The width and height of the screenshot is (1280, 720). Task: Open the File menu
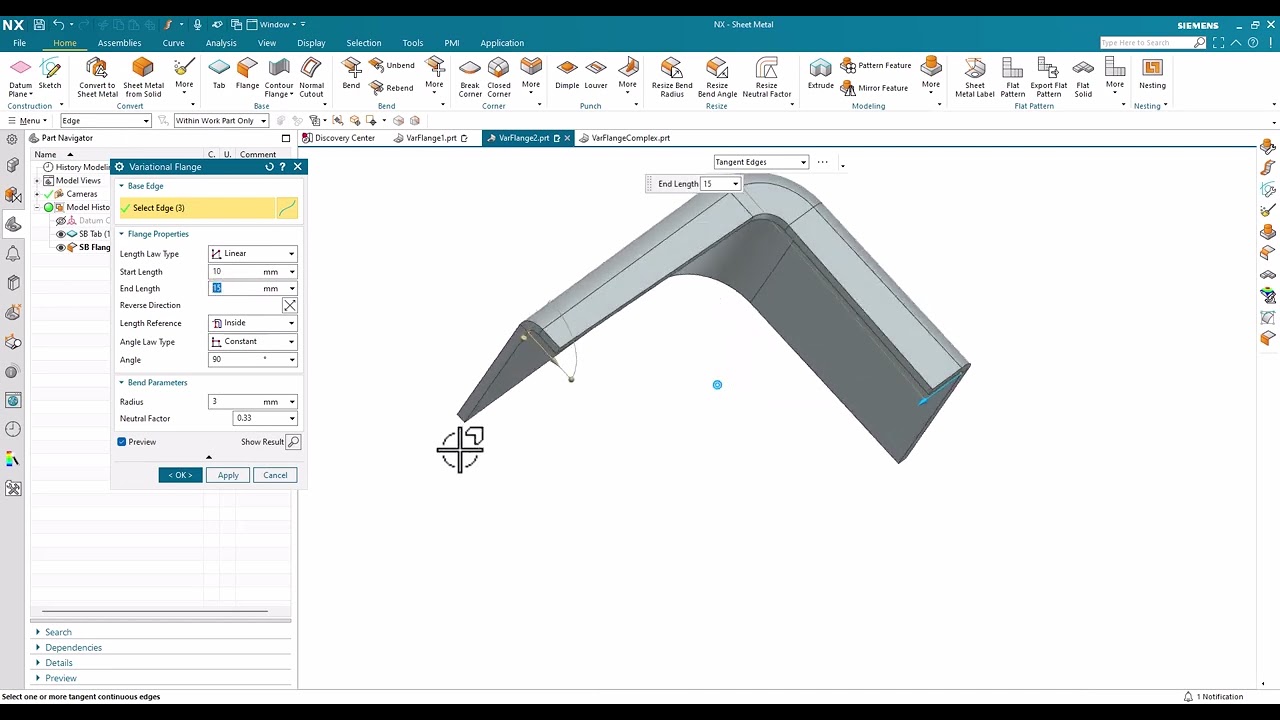pos(19,43)
